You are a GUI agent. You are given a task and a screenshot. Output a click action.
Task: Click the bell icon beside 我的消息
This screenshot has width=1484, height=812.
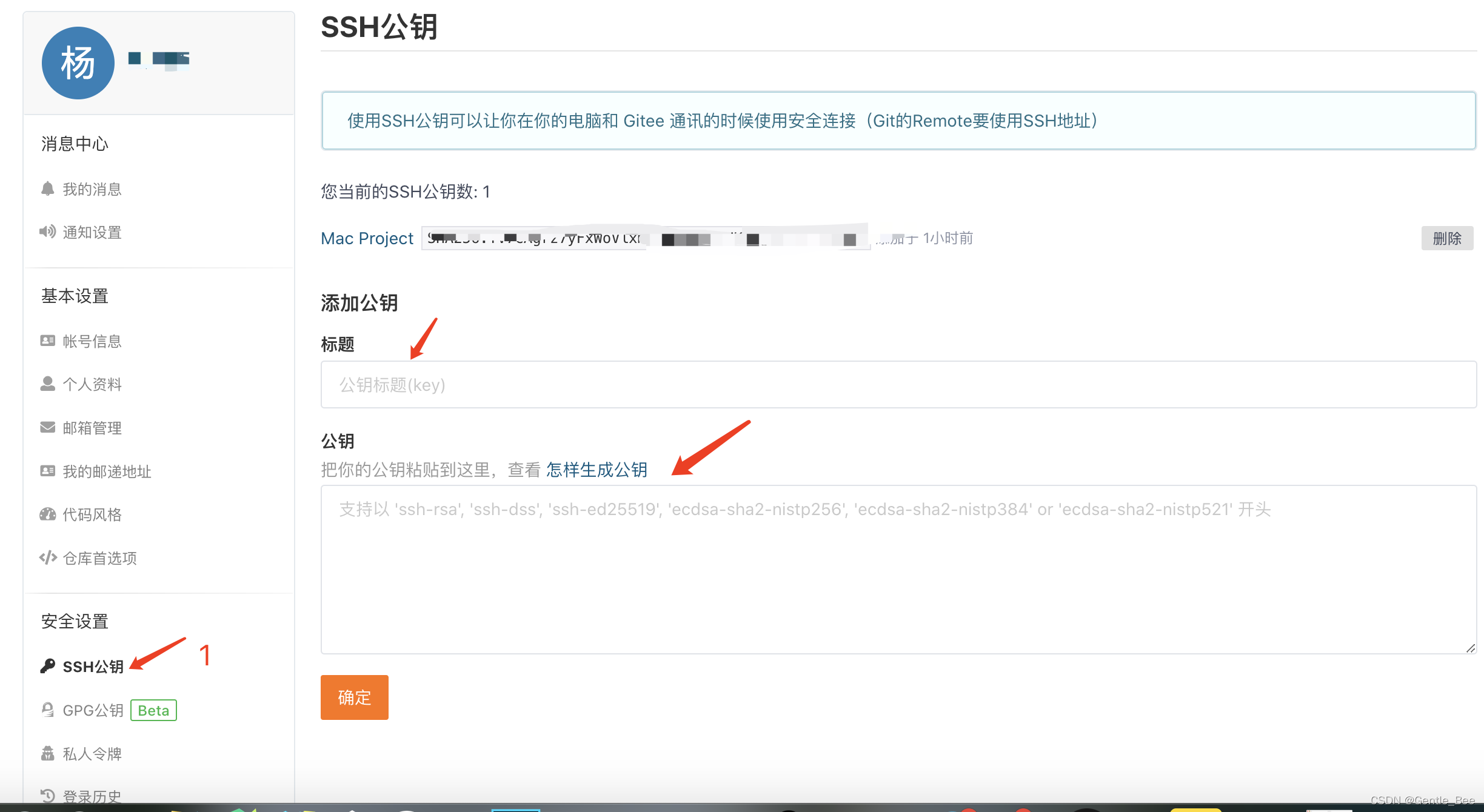coord(47,189)
